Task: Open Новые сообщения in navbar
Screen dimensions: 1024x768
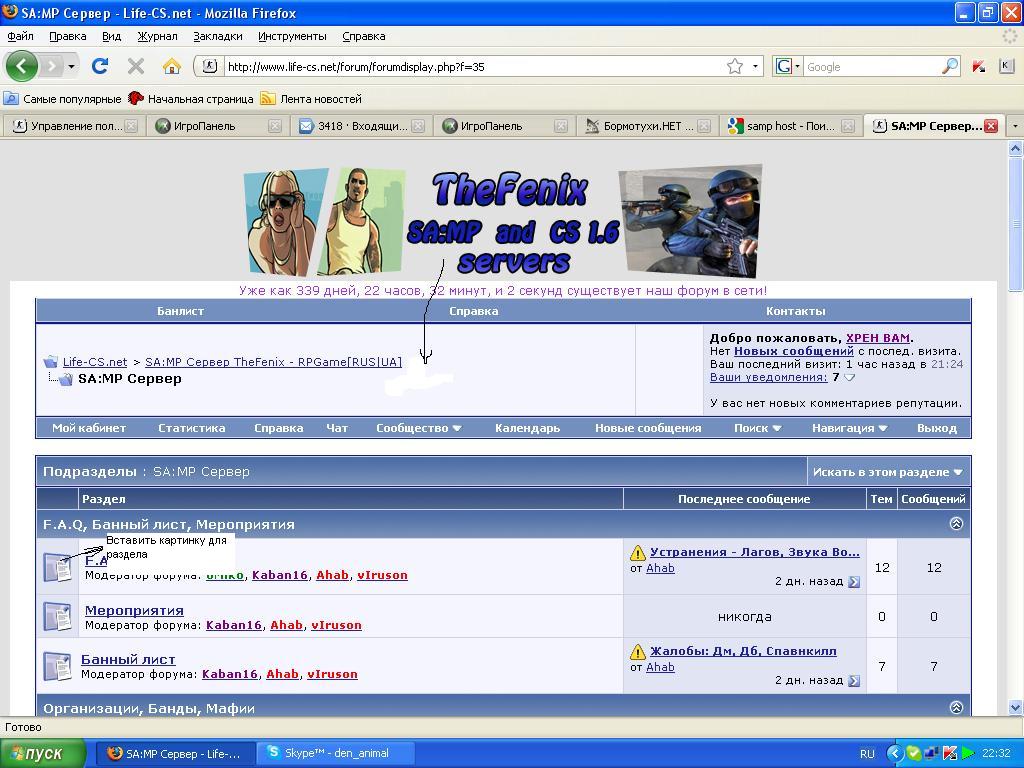Action: (648, 428)
